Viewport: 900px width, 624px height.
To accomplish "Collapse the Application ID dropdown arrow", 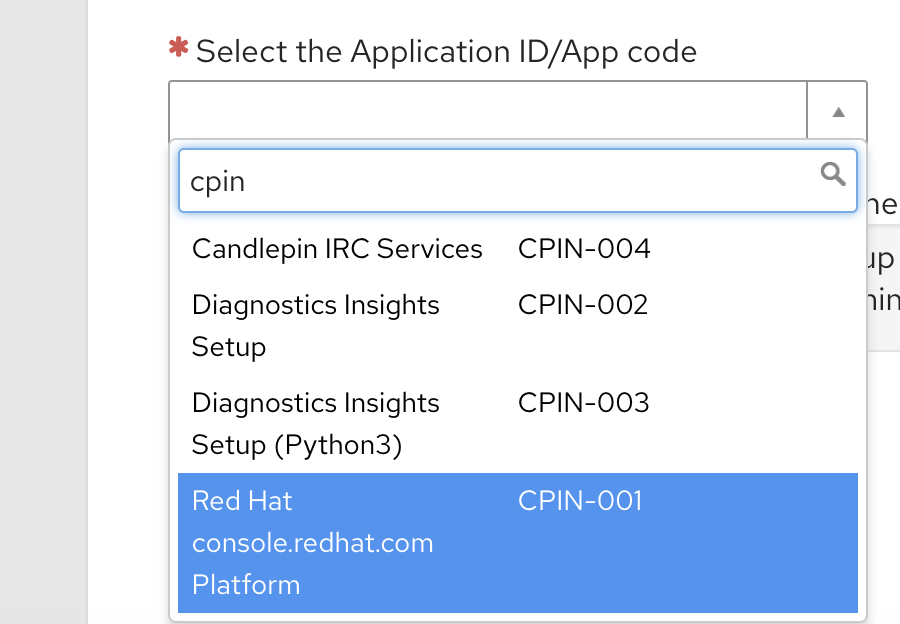I will click(838, 112).
